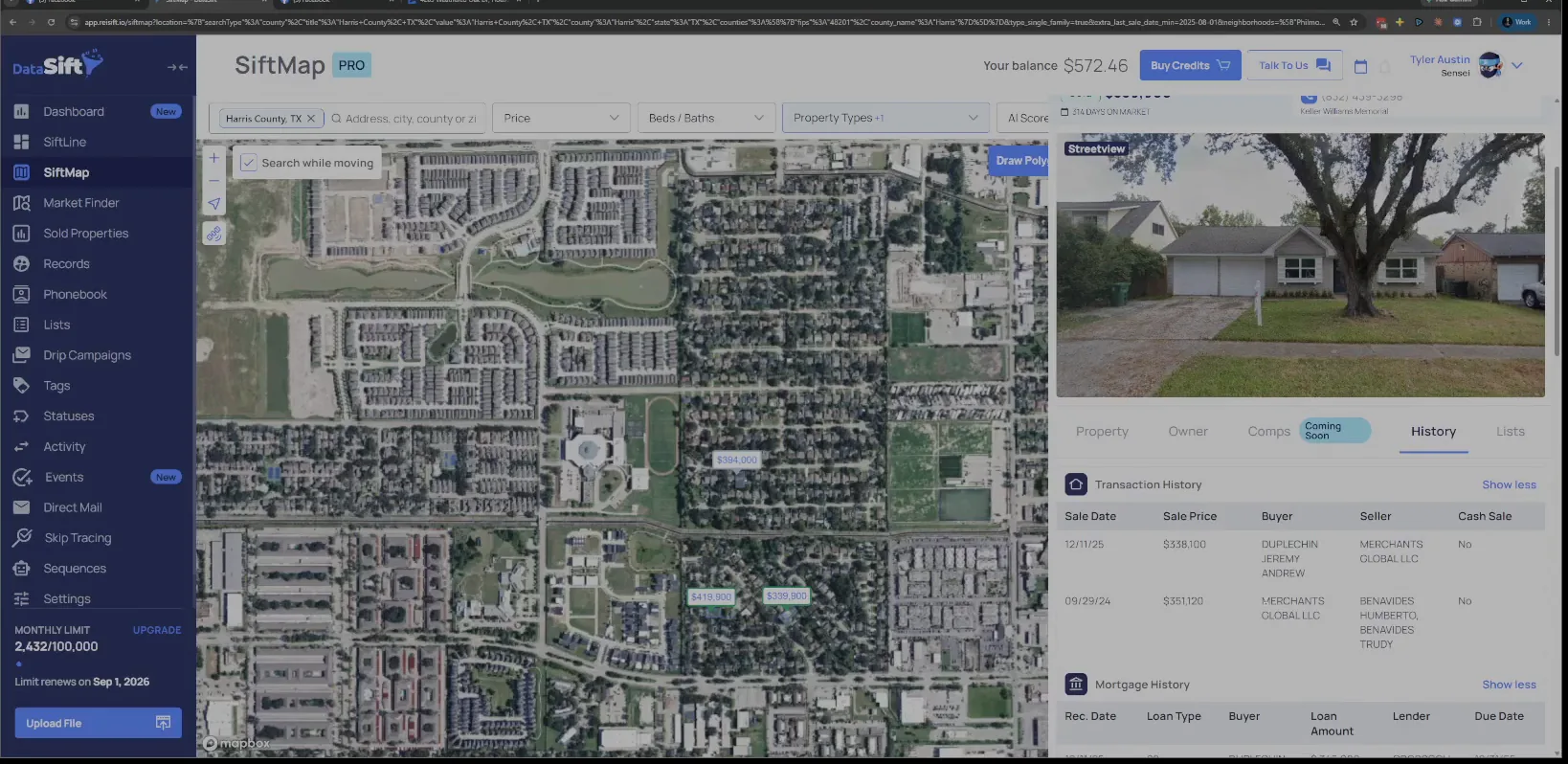Viewport: 1568px width, 764px height.
Task: Zoom out on the map with minus
Action: [x=214, y=180]
